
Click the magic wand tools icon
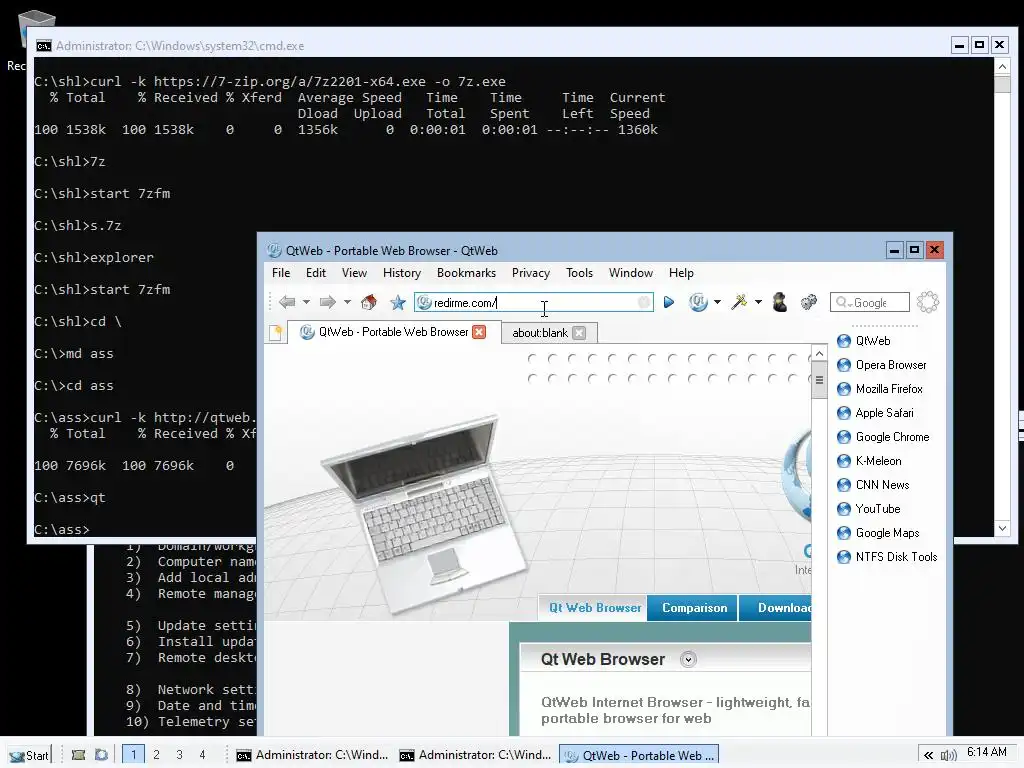click(739, 302)
